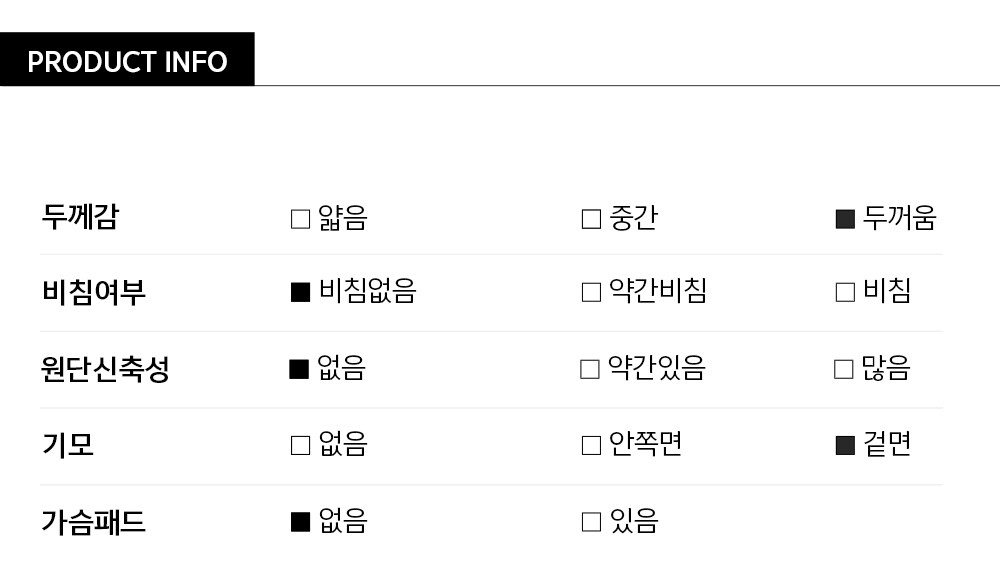Tick the 약간비침 checkbox
This screenshot has width=1000, height=564.
pos(591,292)
